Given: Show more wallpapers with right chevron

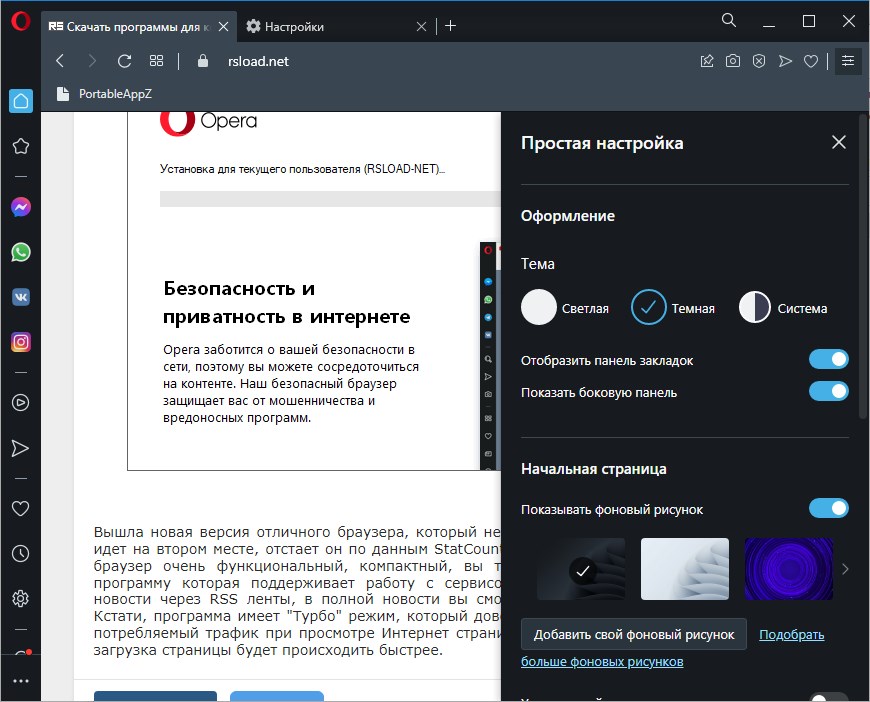Looking at the screenshot, I should (x=845, y=569).
